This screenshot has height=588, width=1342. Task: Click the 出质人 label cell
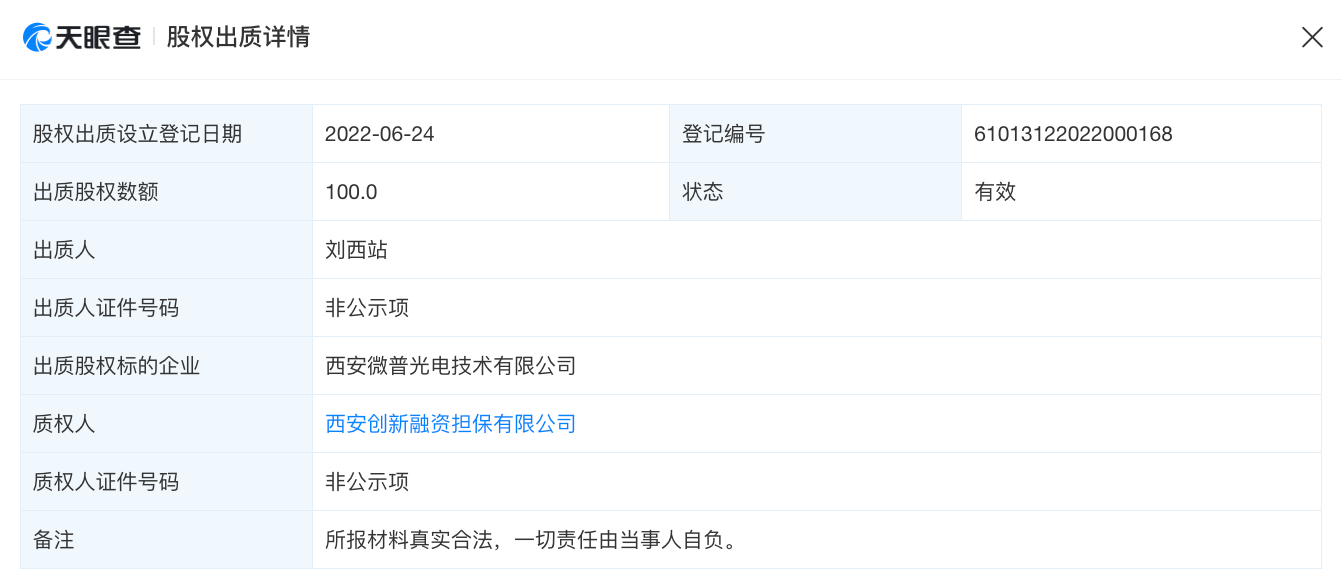click(x=64, y=250)
